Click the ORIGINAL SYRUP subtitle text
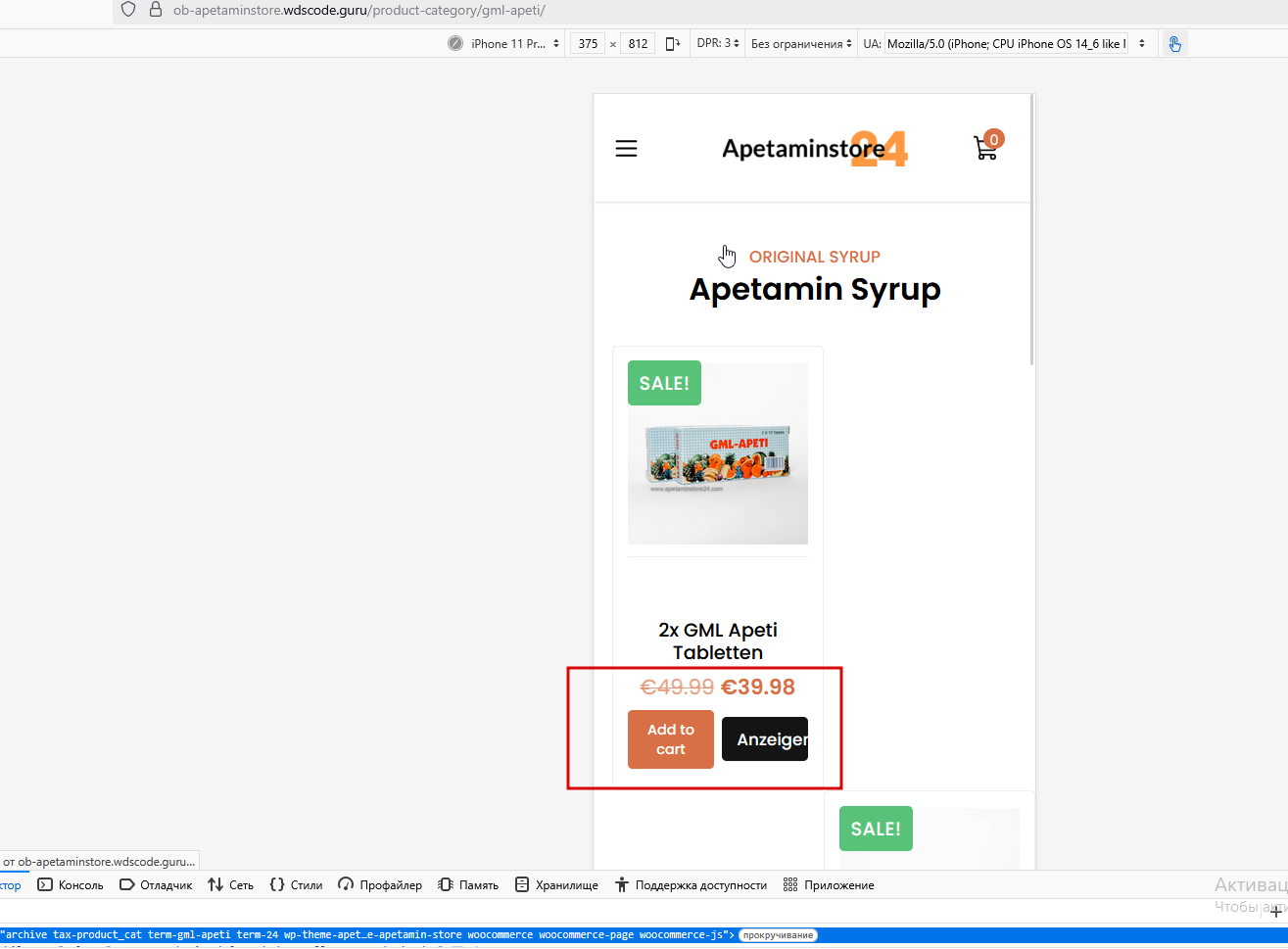1288x949 pixels. [x=815, y=257]
